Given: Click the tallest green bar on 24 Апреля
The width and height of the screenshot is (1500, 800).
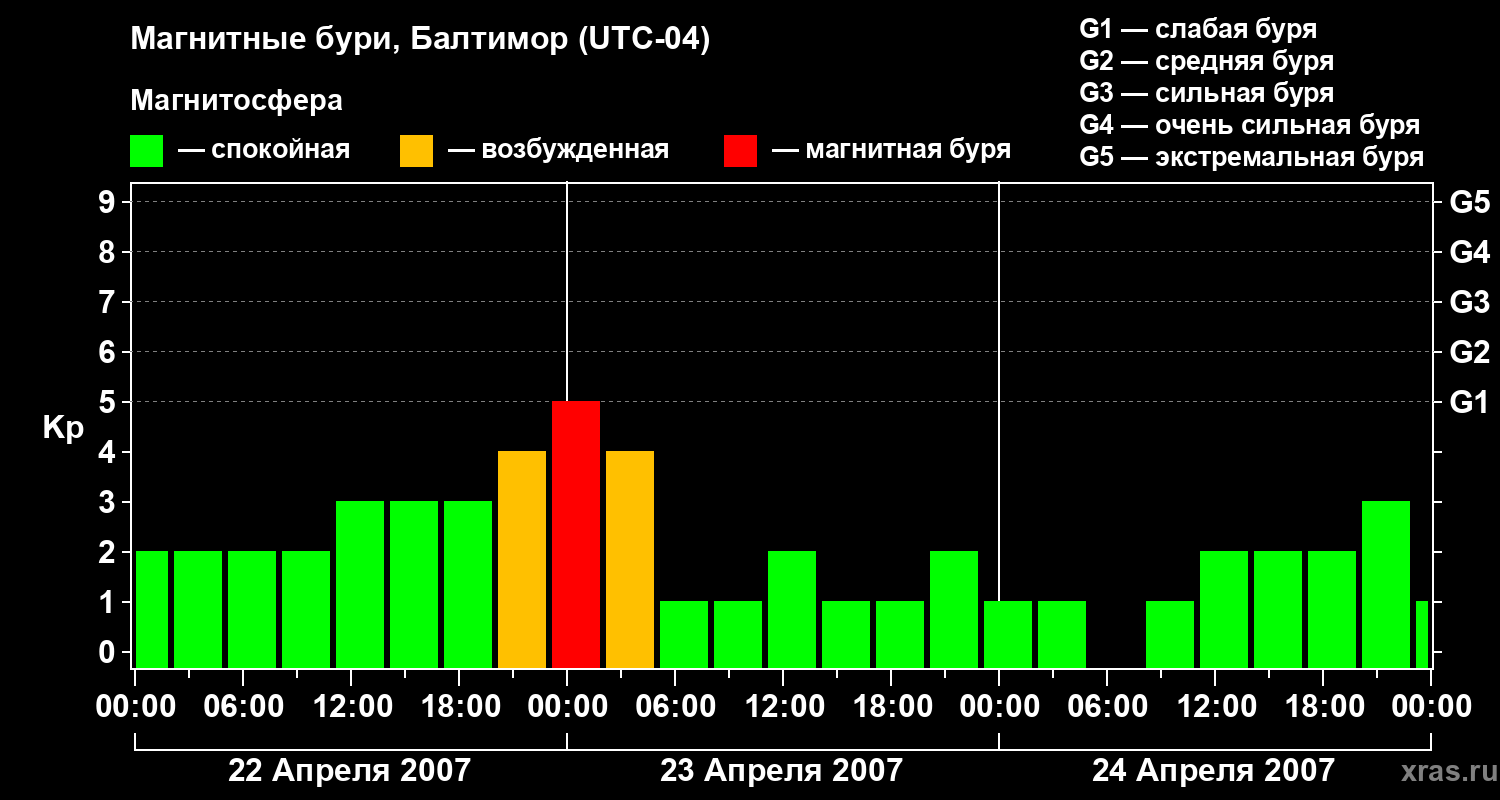Looking at the screenshot, I should (1386, 585).
